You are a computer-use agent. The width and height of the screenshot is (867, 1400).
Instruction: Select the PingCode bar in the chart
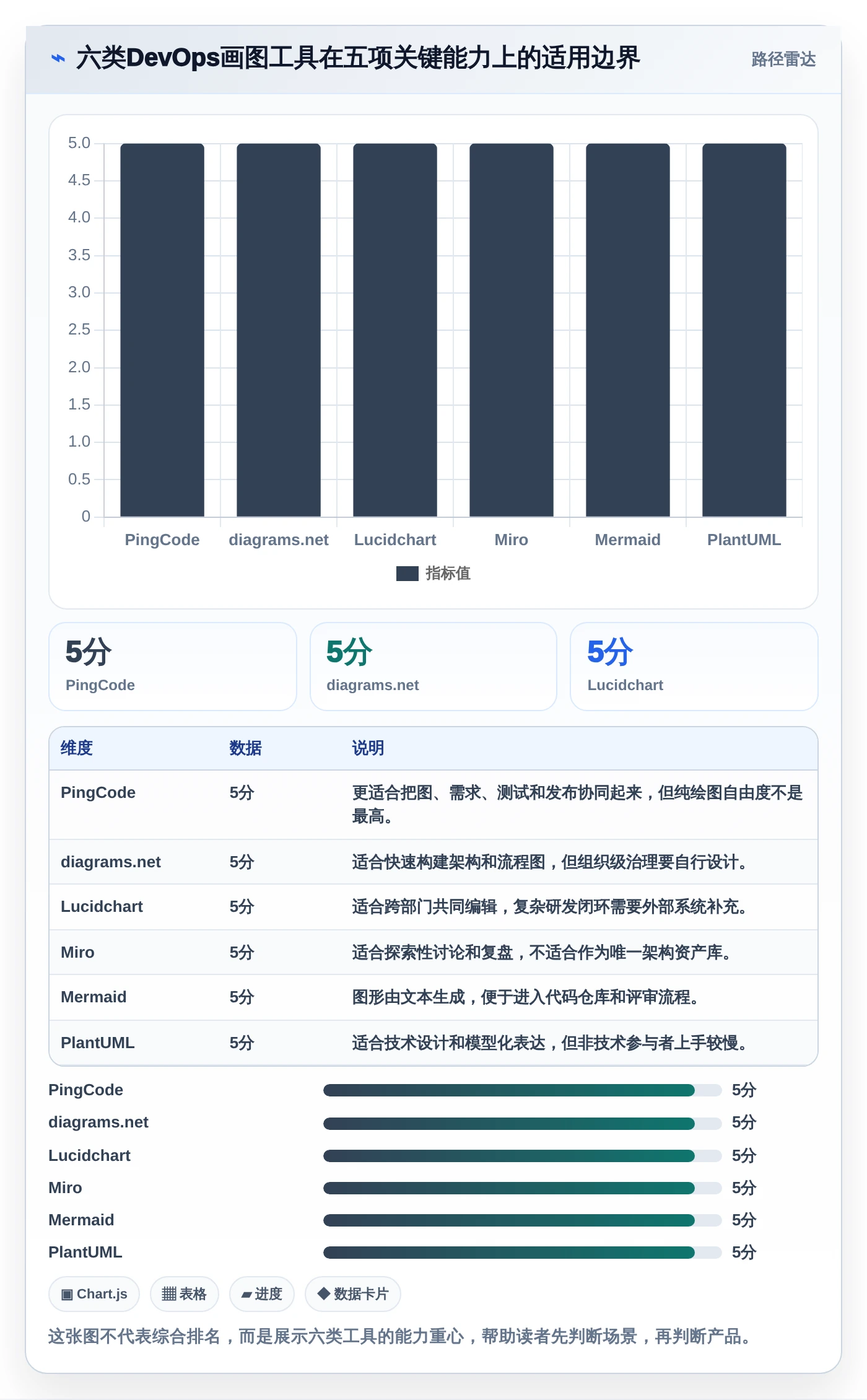coord(162,330)
